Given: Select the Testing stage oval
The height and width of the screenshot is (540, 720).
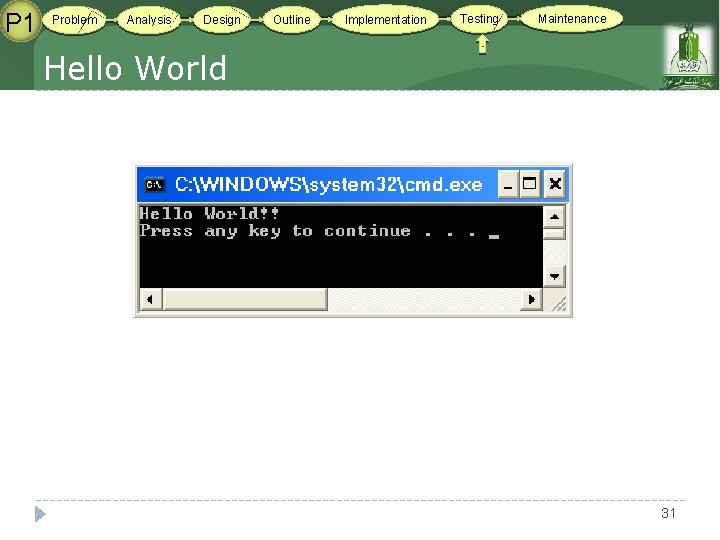Looking at the screenshot, I should tap(479, 19).
